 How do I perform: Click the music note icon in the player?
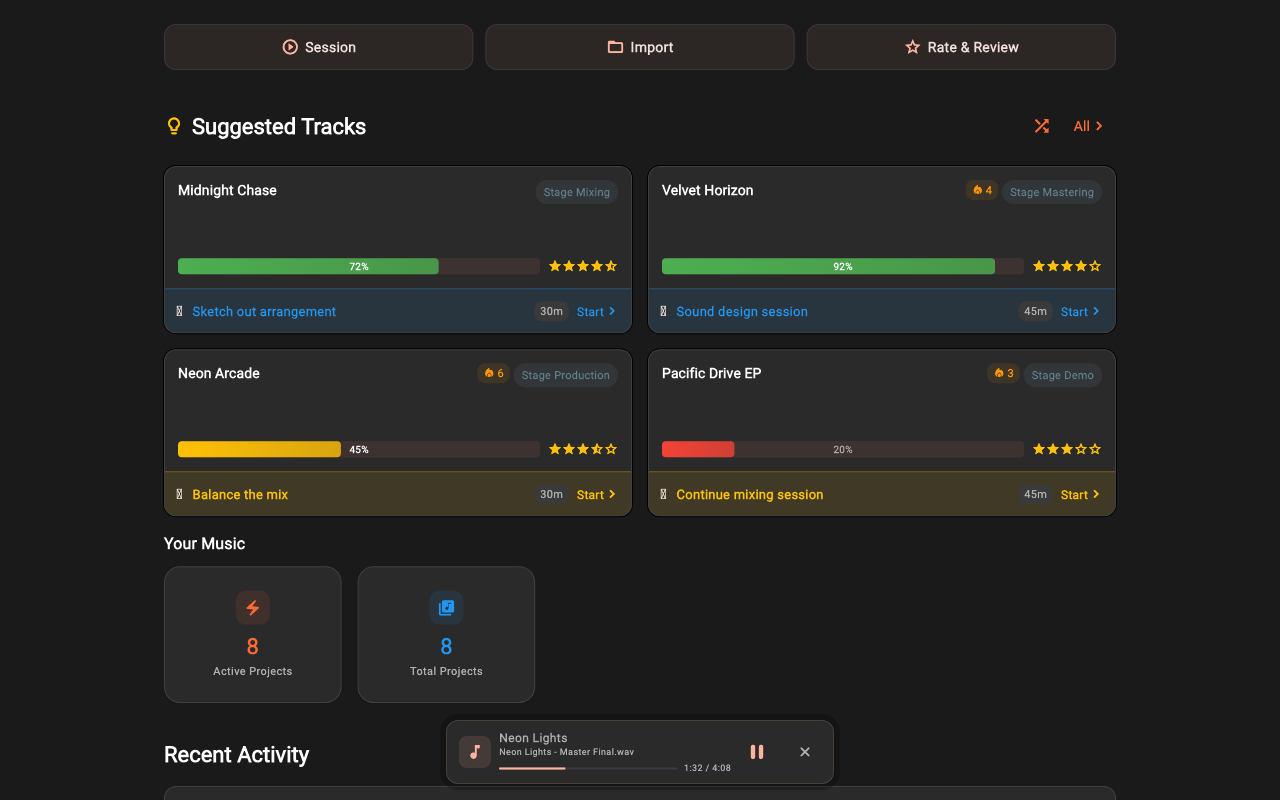point(474,751)
